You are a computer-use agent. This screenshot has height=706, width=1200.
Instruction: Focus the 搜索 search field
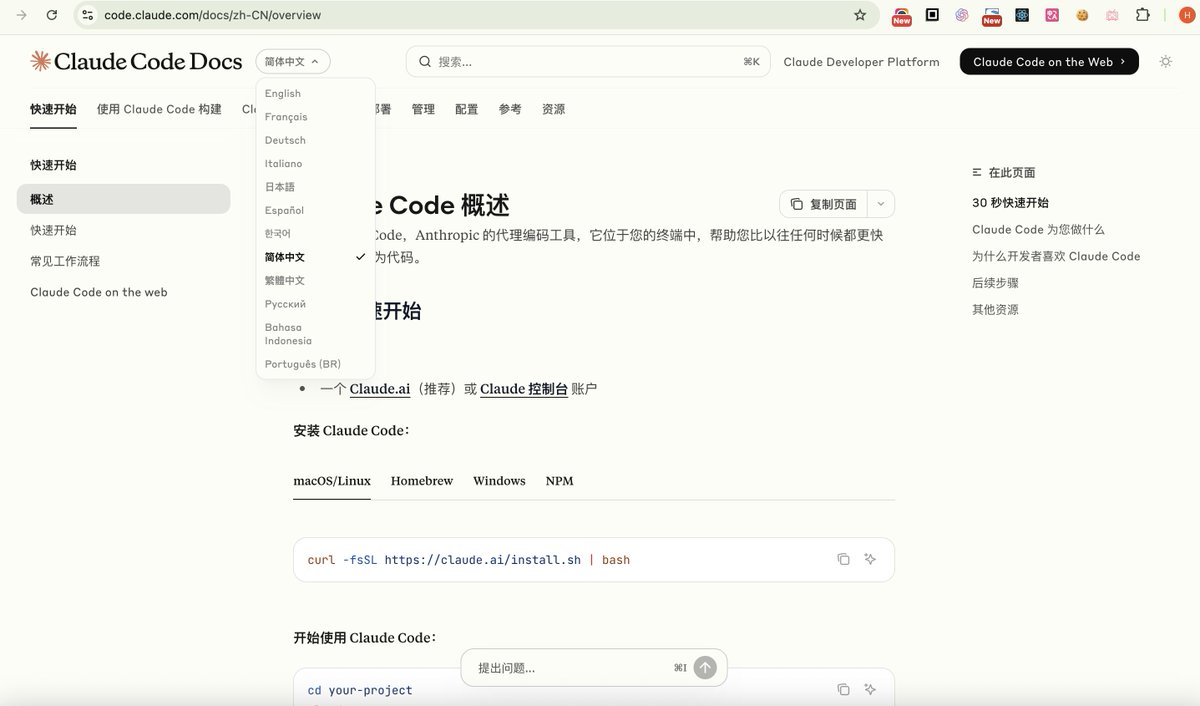[x=588, y=61]
